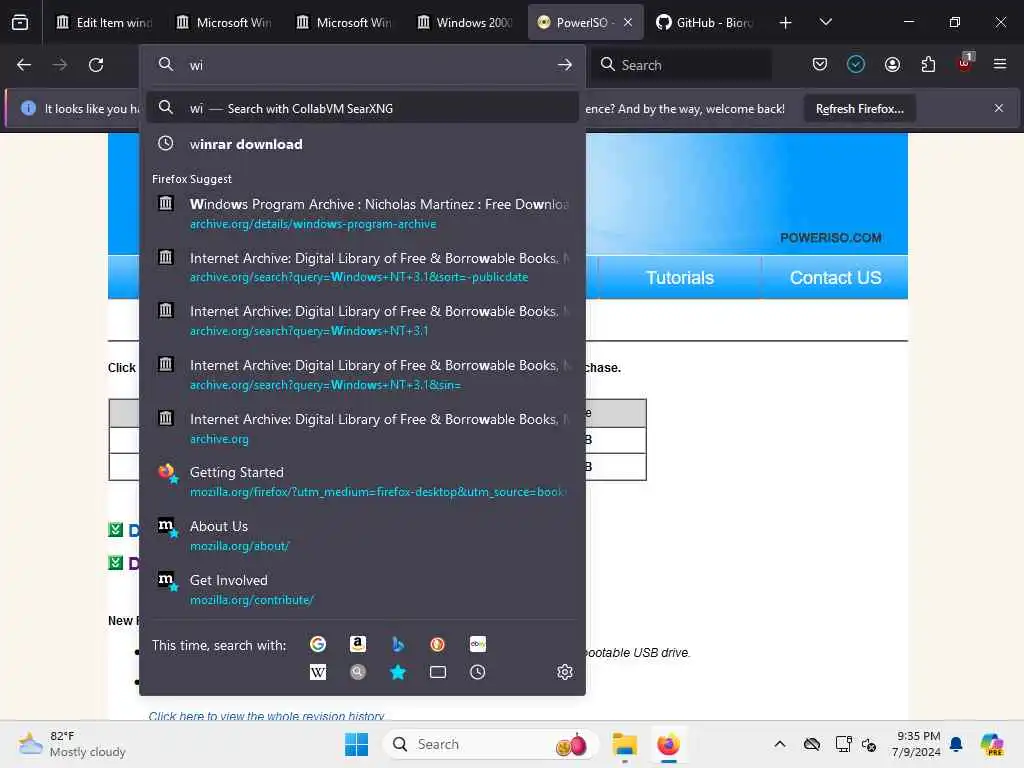Search bookmarks using the star icon
Image resolution: width=1024 pixels, height=768 pixels.
click(398, 672)
